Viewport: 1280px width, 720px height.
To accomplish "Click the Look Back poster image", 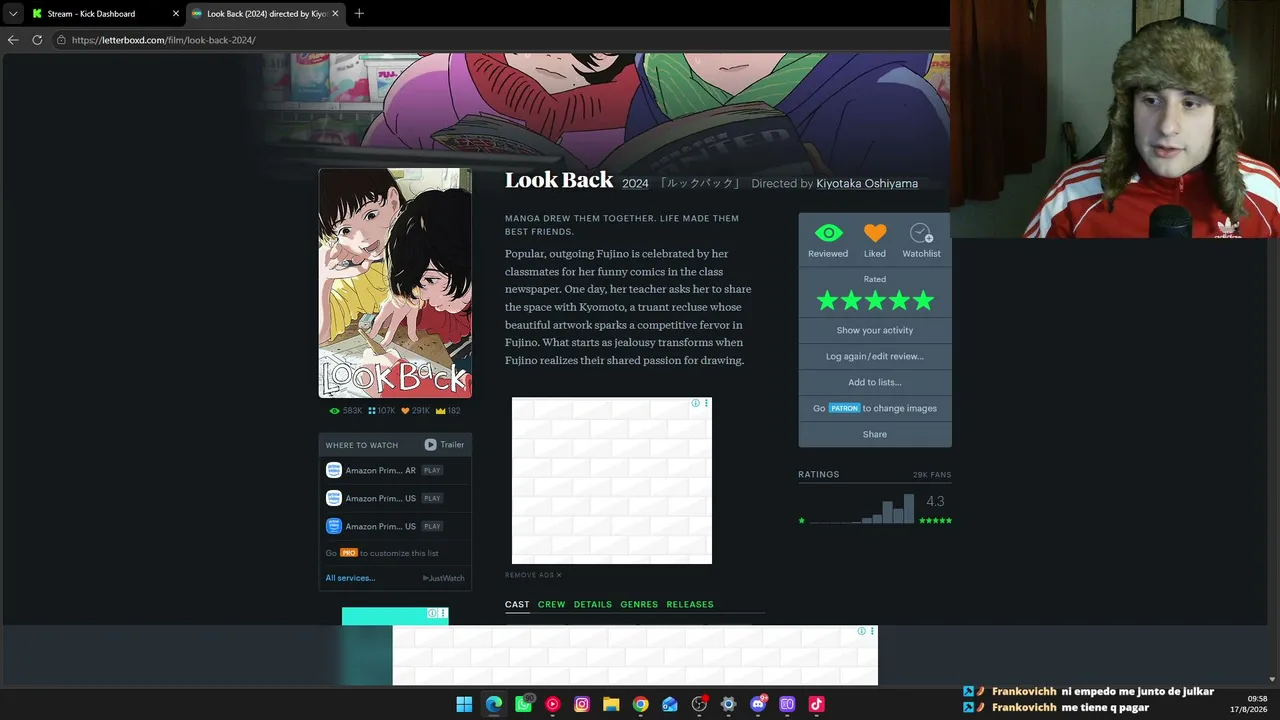I will [x=395, y=283].
